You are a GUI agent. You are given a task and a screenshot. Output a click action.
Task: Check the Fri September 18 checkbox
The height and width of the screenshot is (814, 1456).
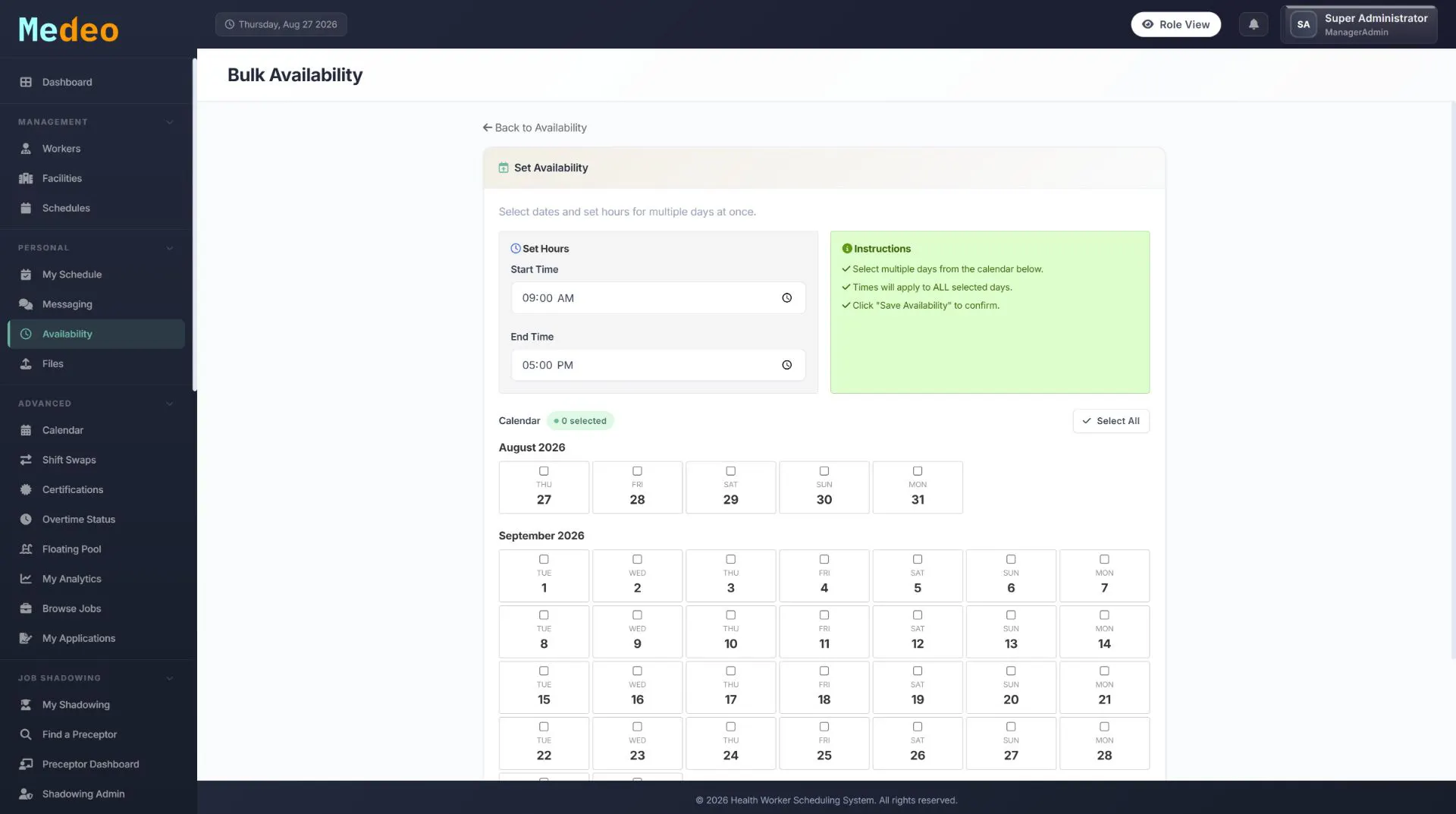pos(824,671)
